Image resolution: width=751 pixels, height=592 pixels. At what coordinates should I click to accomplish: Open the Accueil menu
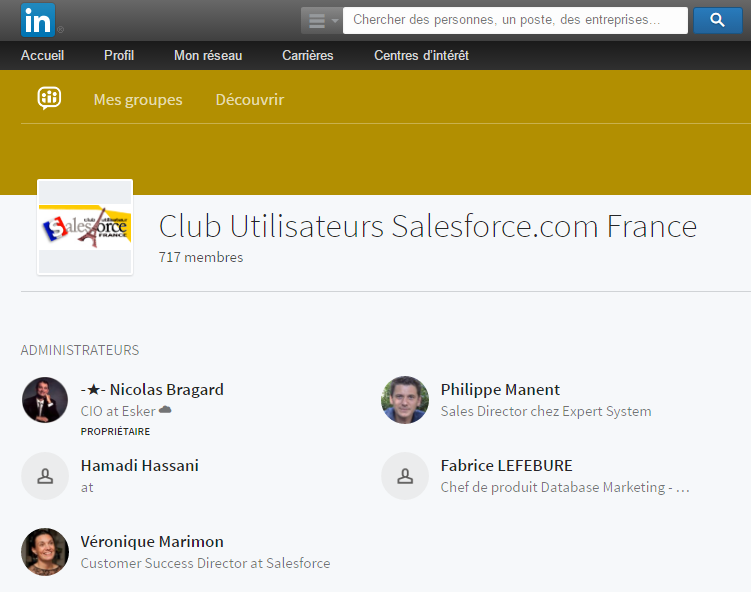pyautogui.click(x=42, y=56)
